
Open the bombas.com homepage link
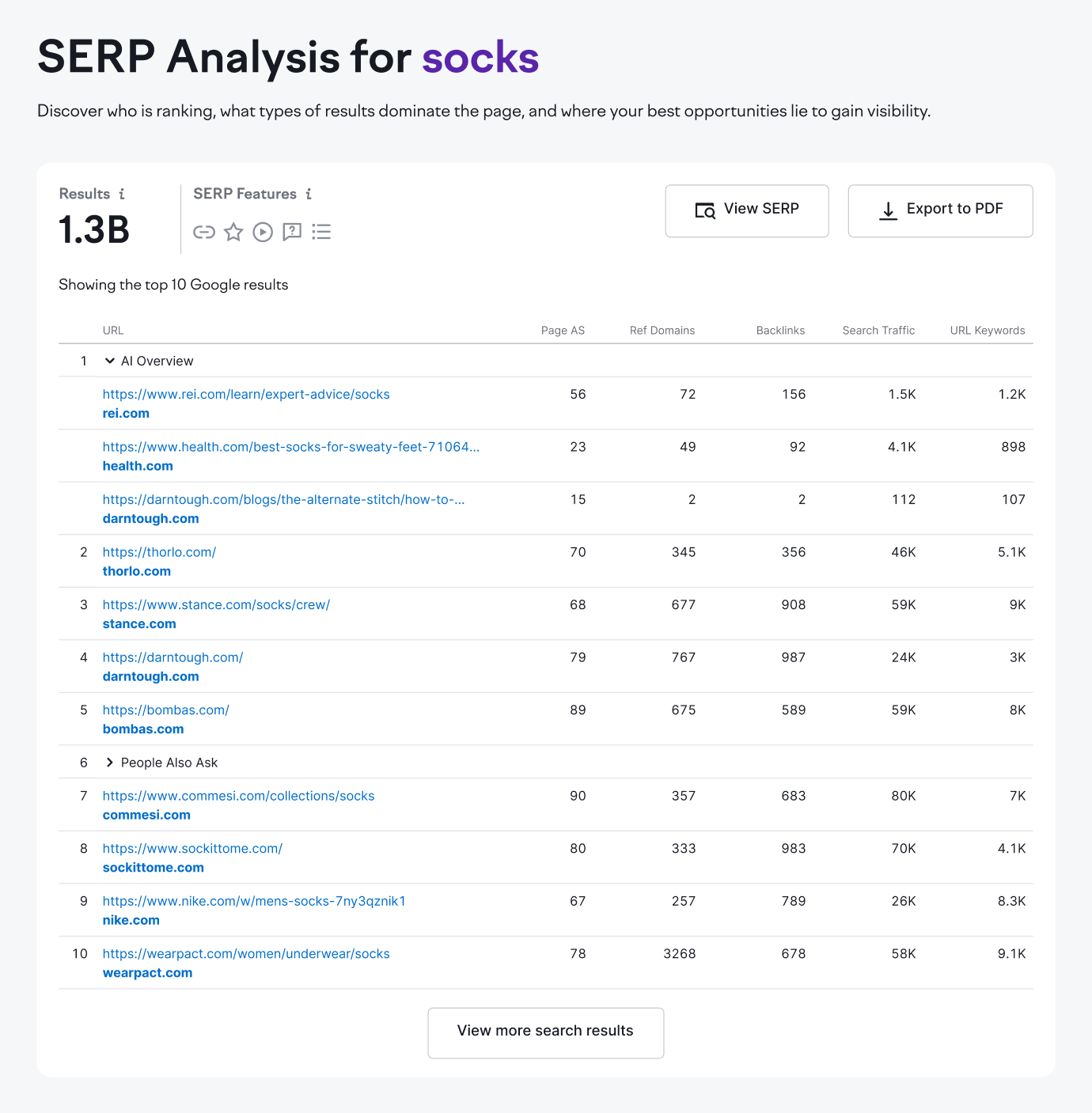click(165, 710)
